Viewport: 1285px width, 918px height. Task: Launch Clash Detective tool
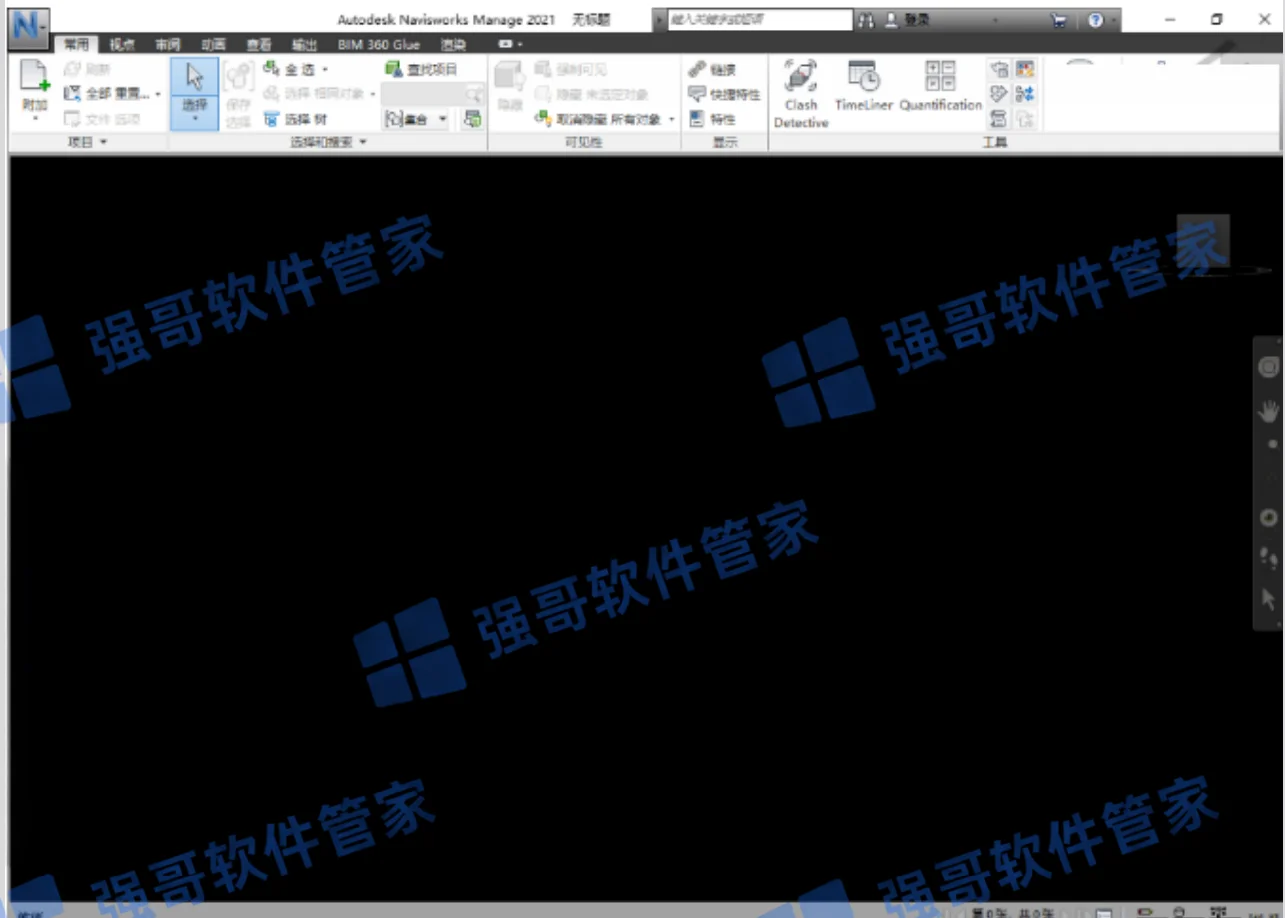click(x=801, y=94)
